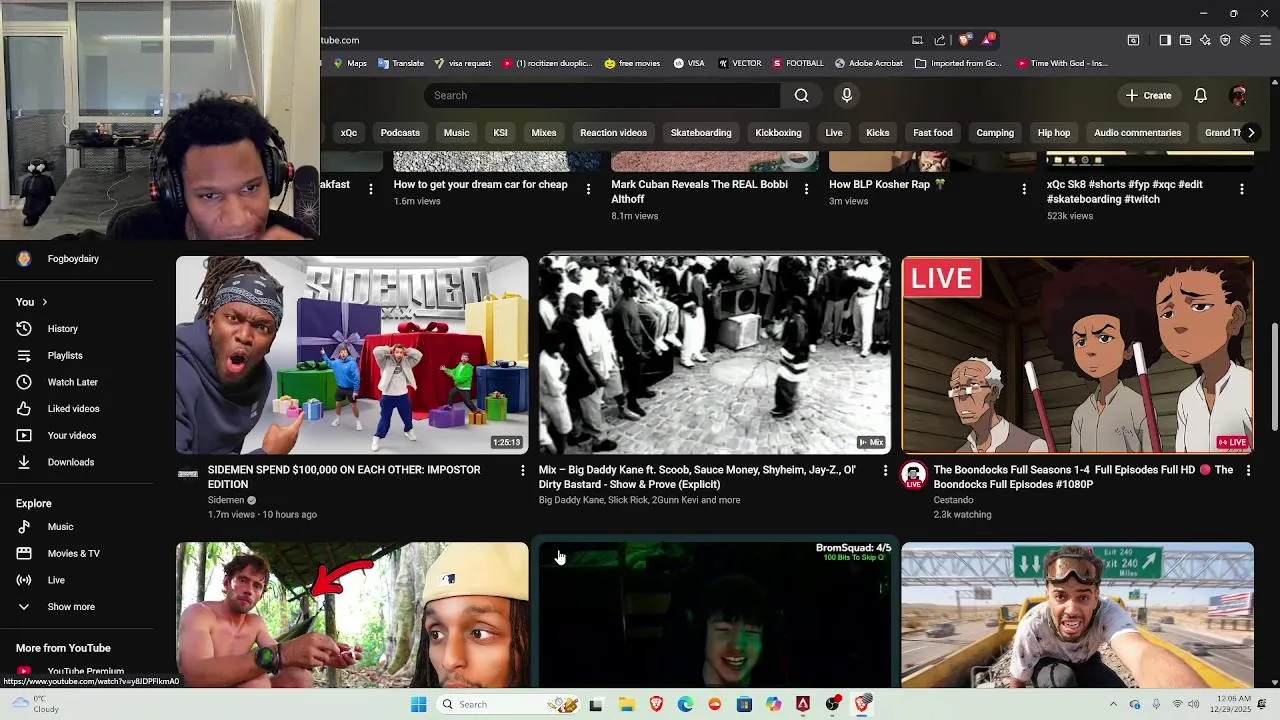Screen dimensions: 1280x720
Task: Click the share page icon in address bar
Action: 940,40
